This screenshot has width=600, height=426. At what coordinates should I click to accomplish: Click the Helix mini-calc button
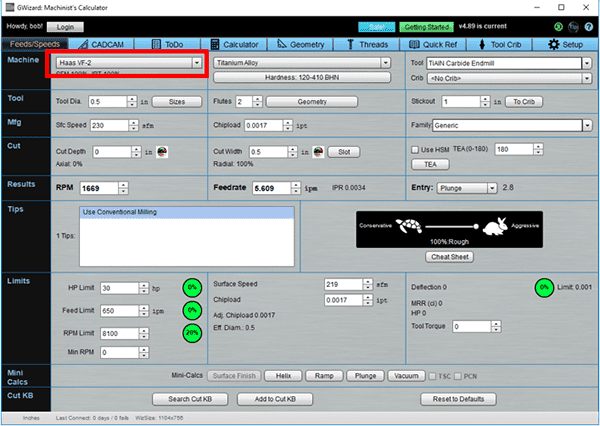coord(283,376)
